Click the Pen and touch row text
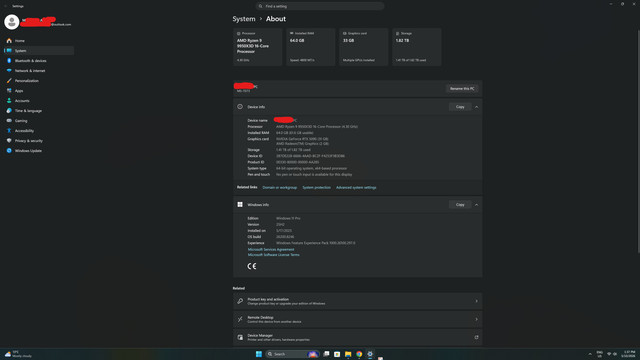This screenshot has width=640, height=360. click(314, 174)
